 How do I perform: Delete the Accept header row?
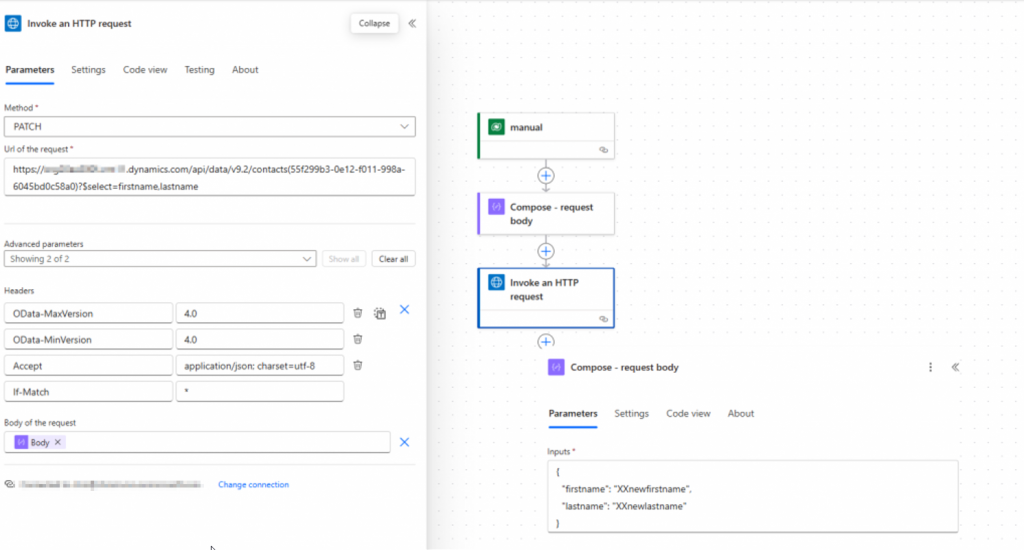point(357,366)
